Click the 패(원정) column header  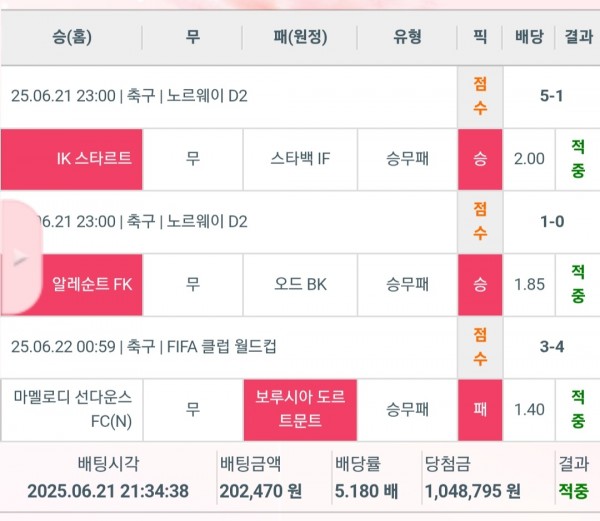[x=300, y=37]
